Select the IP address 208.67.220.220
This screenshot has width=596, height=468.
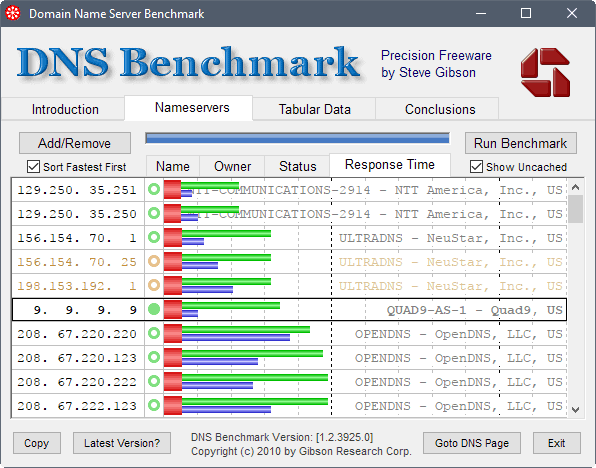[77, 334]
